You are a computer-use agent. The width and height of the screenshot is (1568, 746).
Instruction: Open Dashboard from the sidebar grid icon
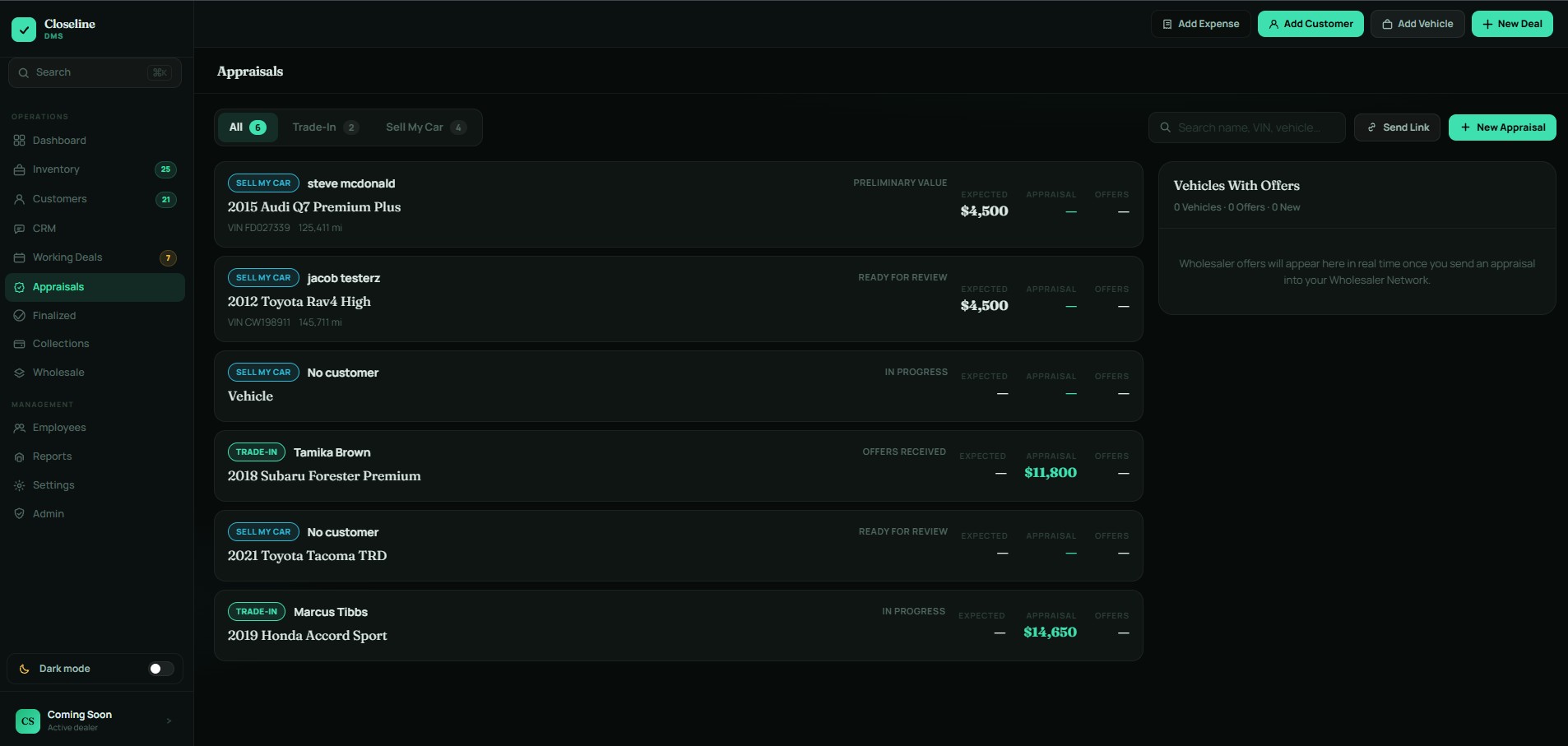point(19,141)
